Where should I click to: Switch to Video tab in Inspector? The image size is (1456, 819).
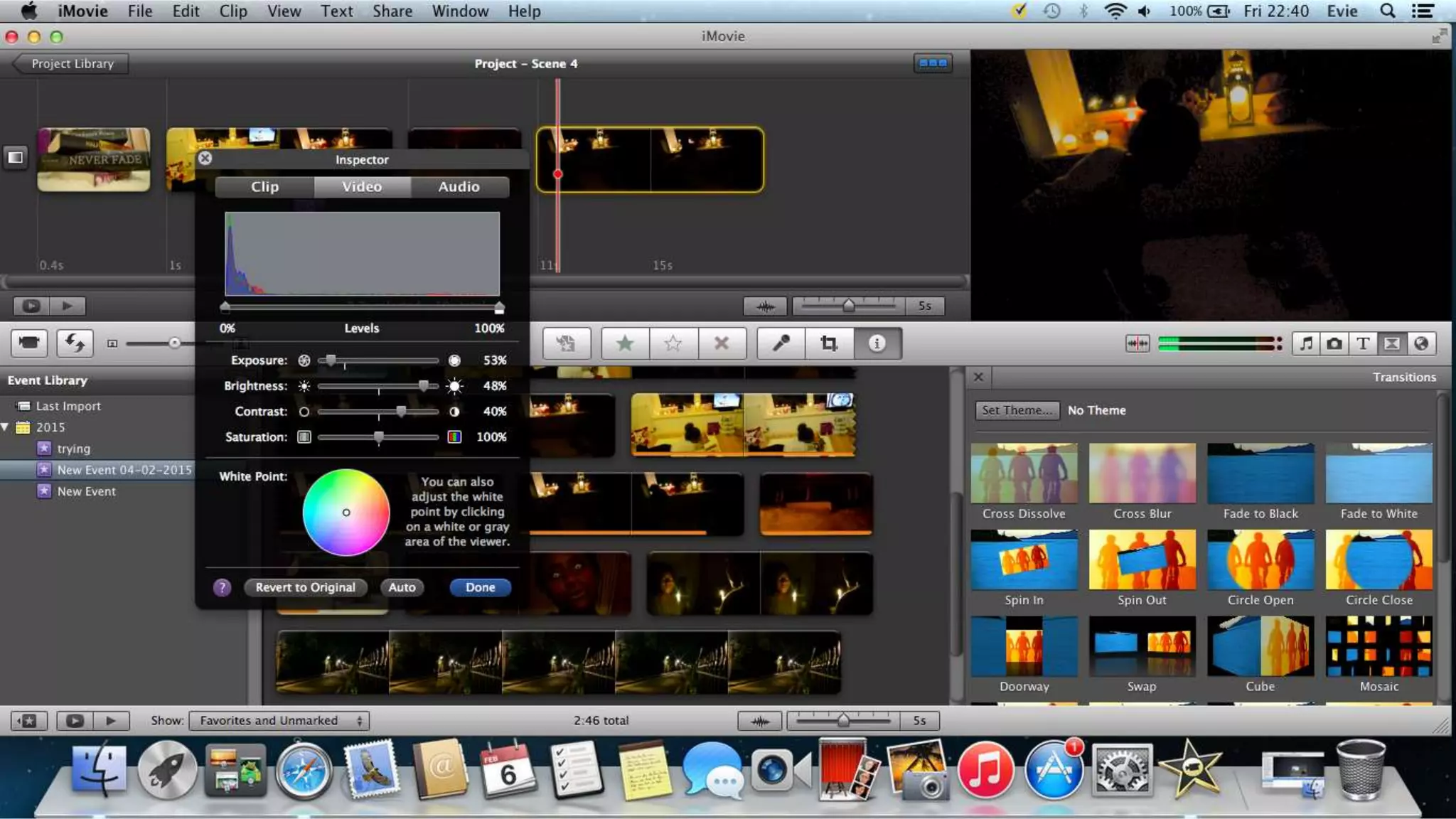[362, 186]
